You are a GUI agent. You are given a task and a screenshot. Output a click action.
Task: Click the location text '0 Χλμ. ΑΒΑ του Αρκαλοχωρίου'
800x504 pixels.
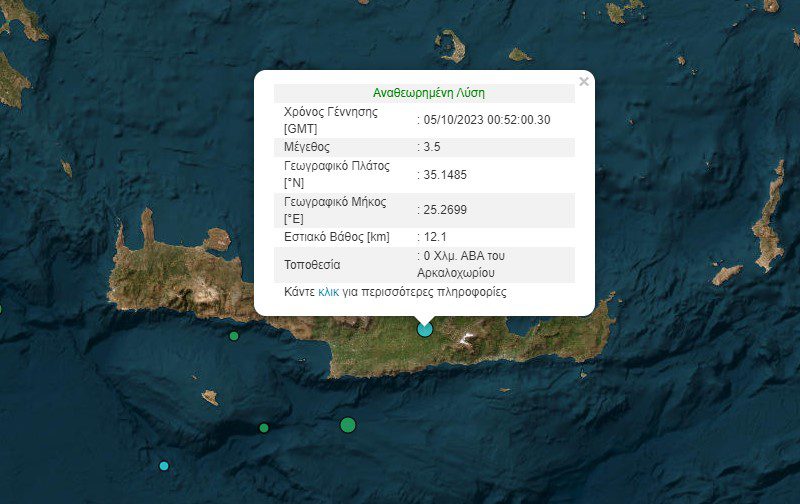click(461, 264)
